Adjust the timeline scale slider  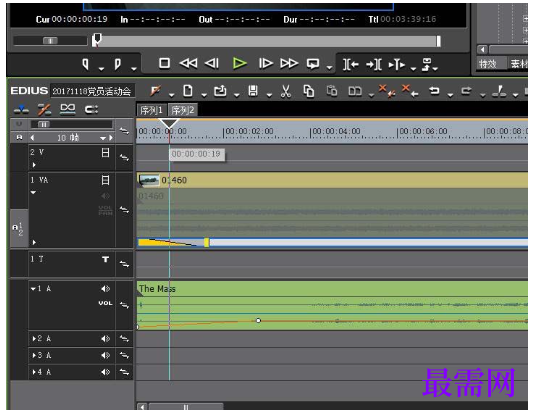tap(44, 124)
